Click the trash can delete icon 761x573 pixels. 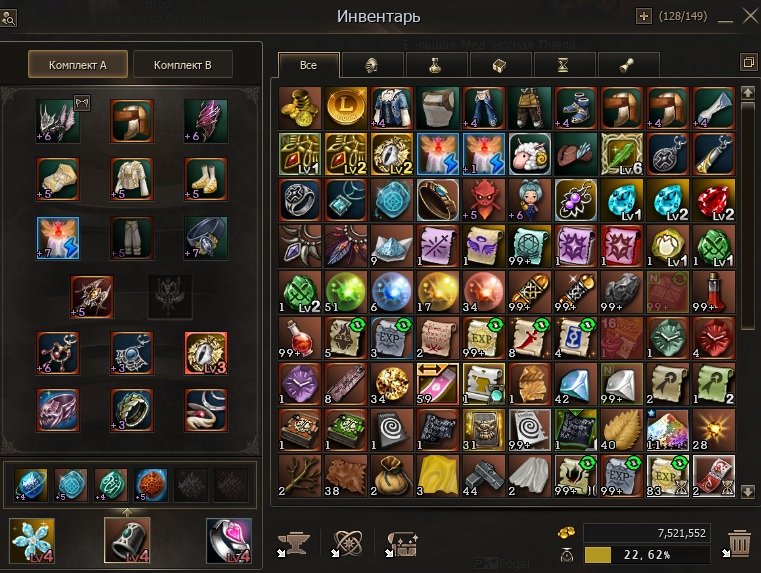(x=739, y=543)
